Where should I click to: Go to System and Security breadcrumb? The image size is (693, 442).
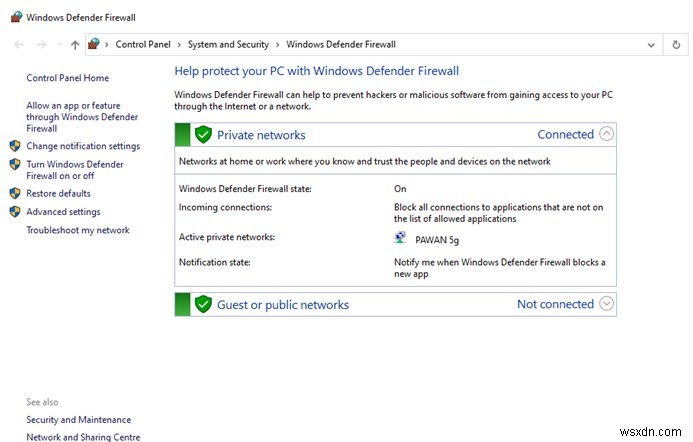pyautogui.click(x=228, y=44)
